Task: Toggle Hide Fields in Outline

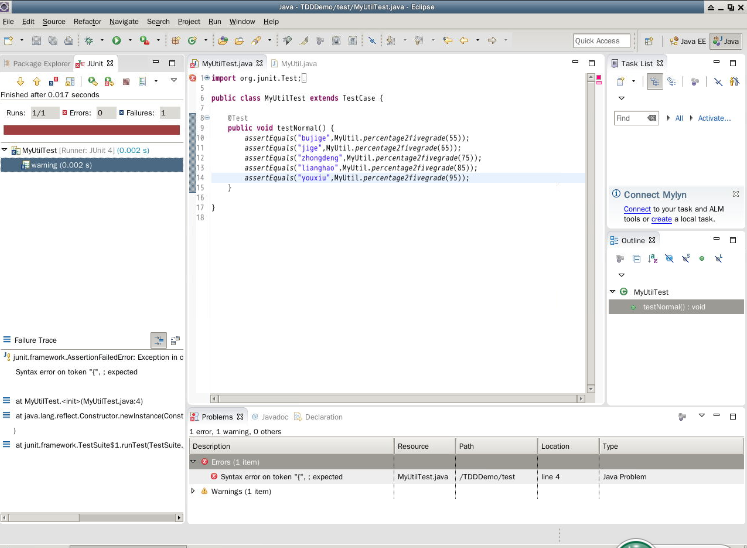Action: tap(669, 258)
